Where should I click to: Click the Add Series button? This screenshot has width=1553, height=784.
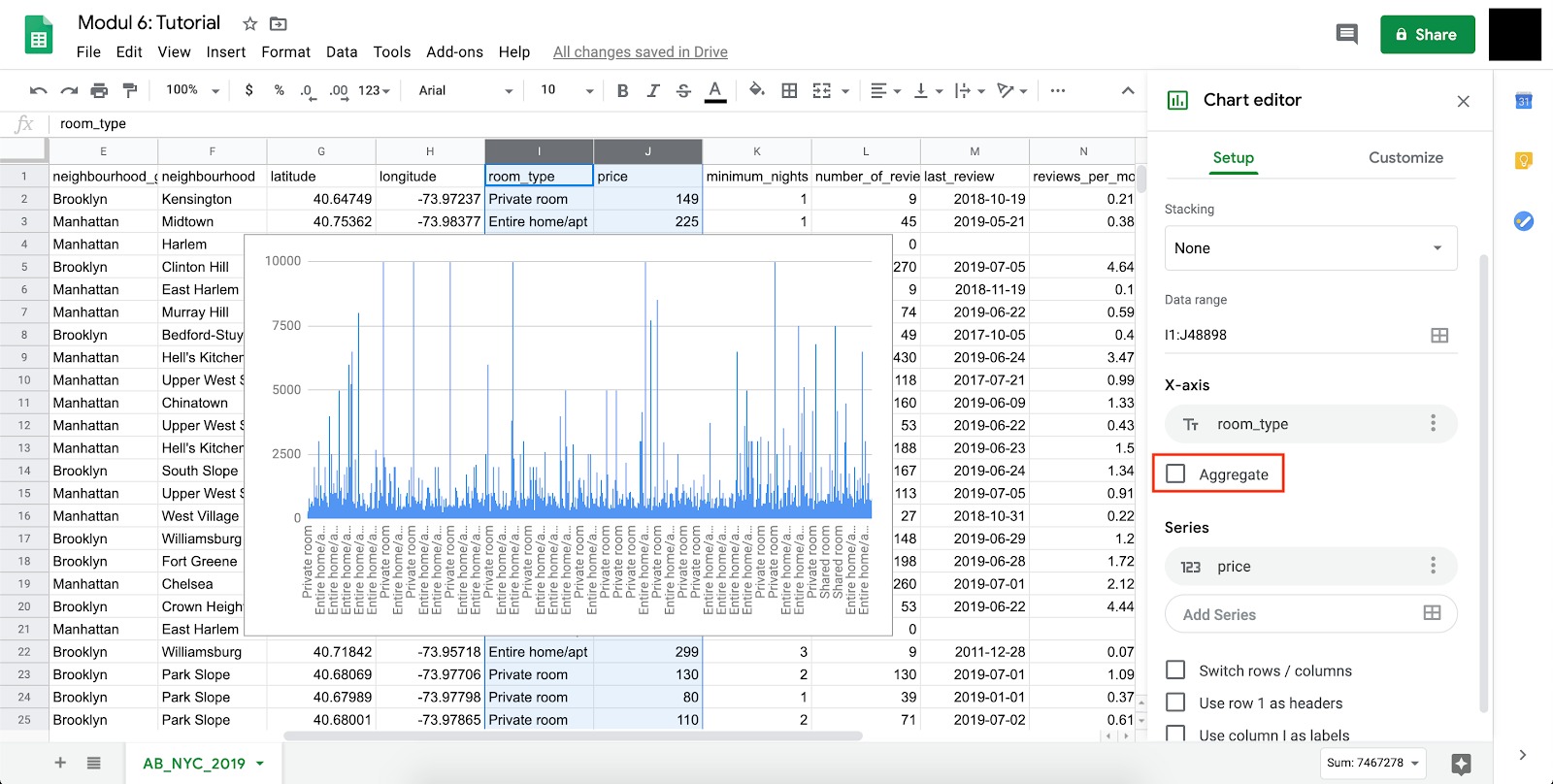(1310, 613)
